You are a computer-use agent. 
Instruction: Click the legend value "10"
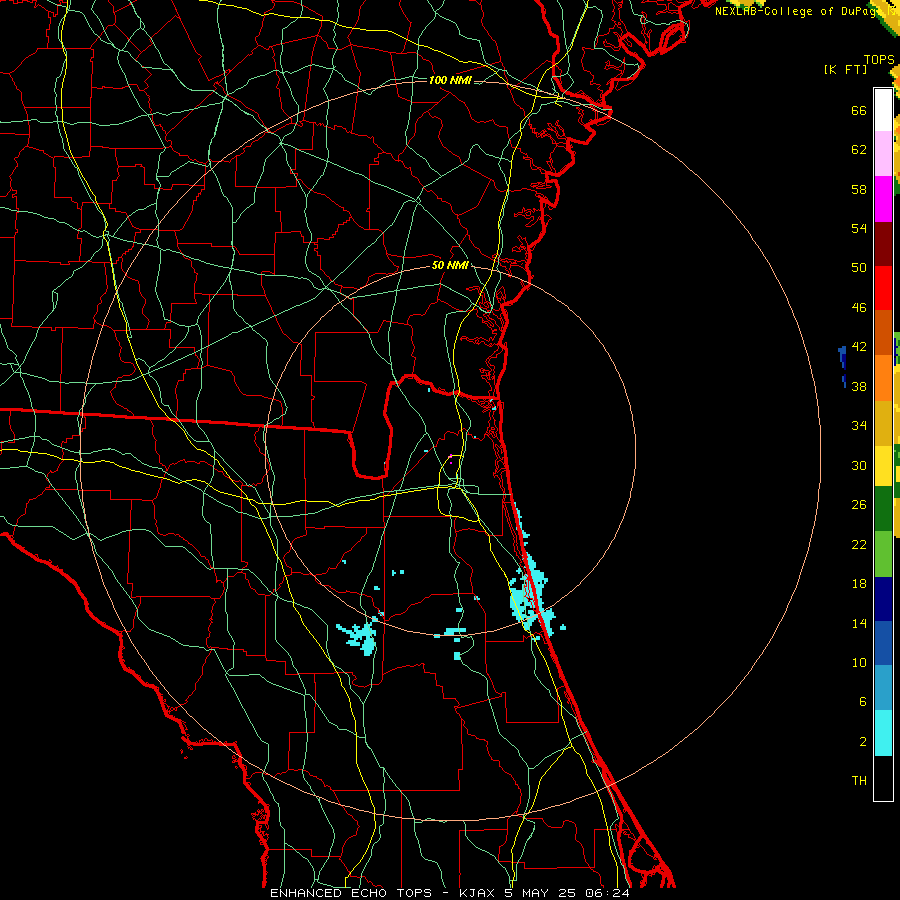tap(859, 663)
